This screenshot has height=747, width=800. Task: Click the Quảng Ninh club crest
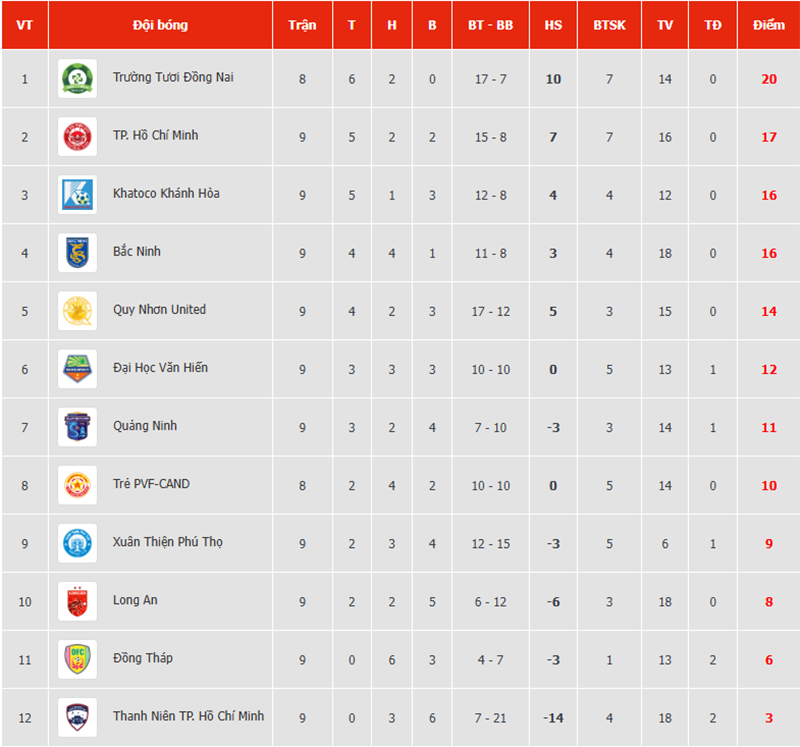point(77,426)
